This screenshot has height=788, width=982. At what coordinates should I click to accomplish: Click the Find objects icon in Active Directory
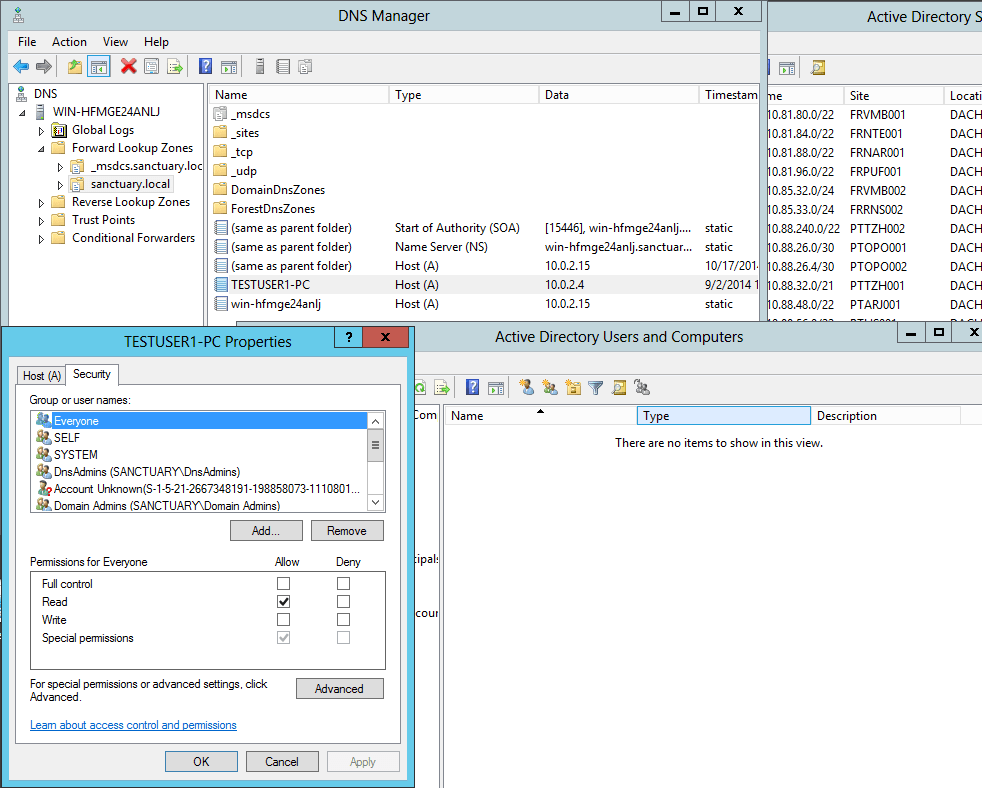pos(618,387)
